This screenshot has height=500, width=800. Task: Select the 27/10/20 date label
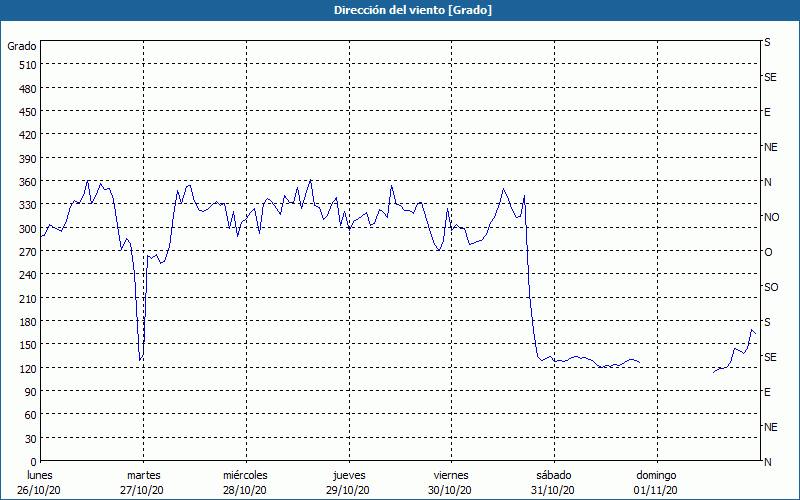142,490
